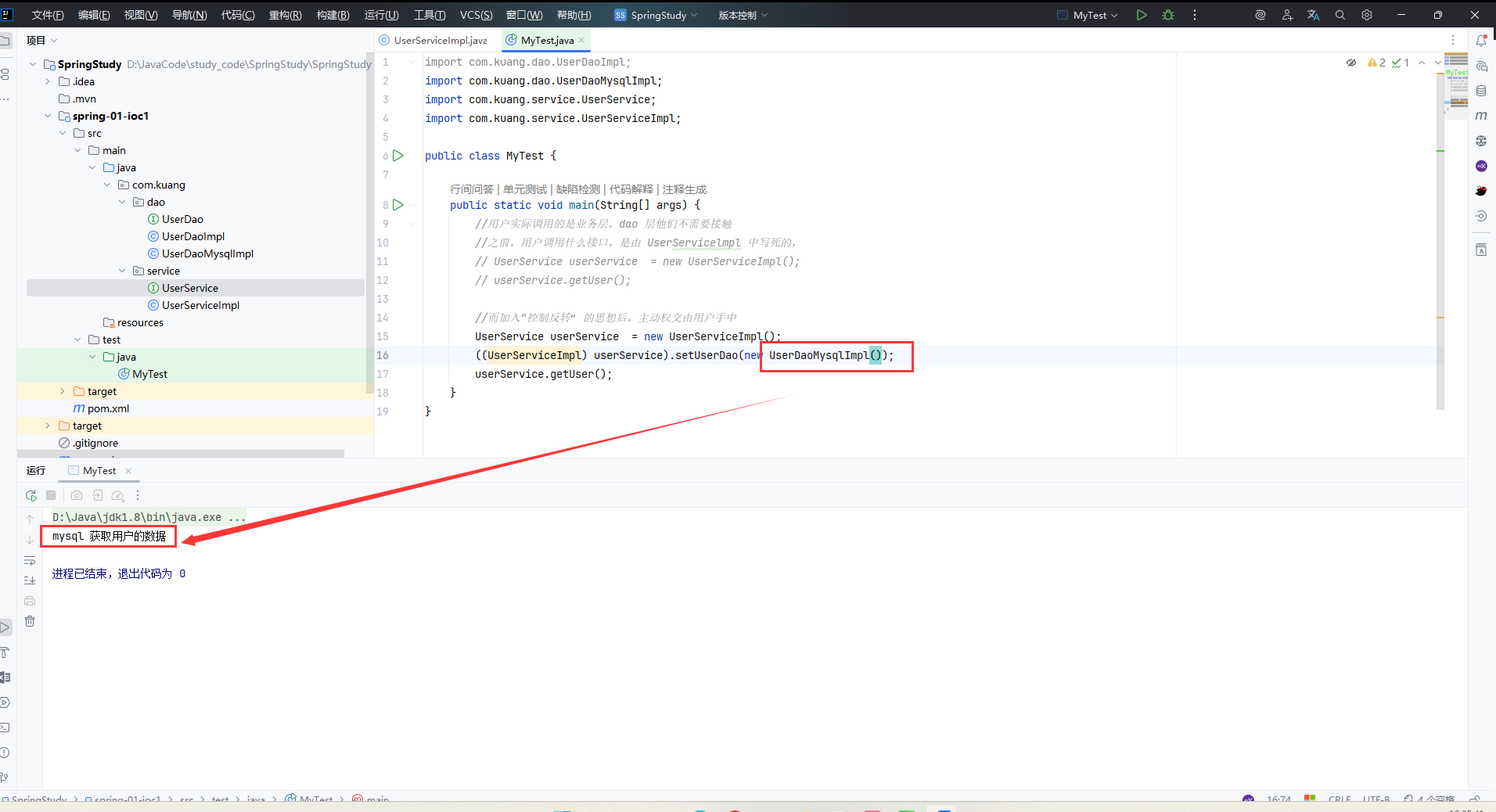1496x812 pixels.
Task: Rerun MyTest from the Run panel toolbar
Action: click(x=31, y=495)
